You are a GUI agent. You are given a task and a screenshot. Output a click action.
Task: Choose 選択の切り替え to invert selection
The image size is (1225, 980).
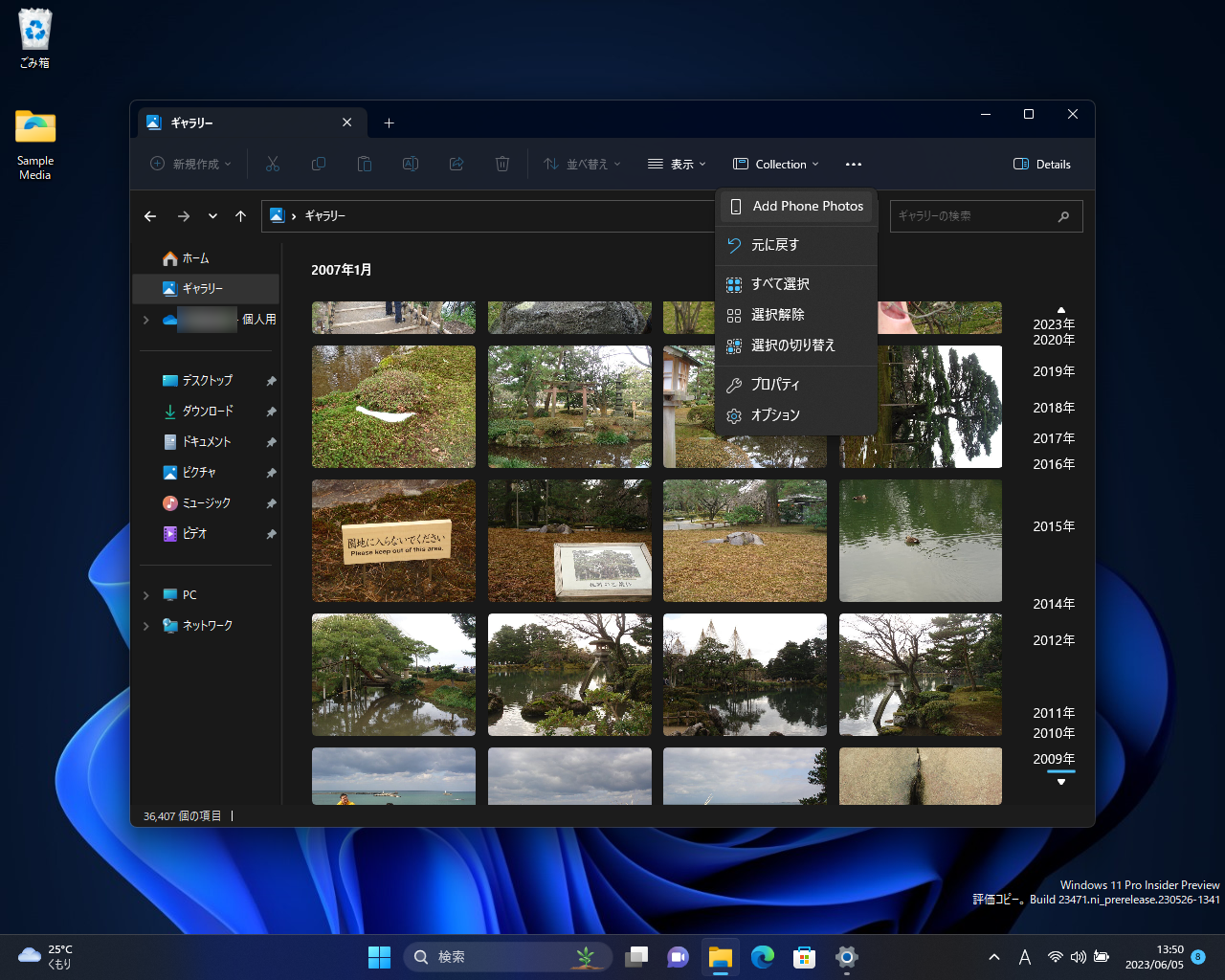tap(793, 345)
